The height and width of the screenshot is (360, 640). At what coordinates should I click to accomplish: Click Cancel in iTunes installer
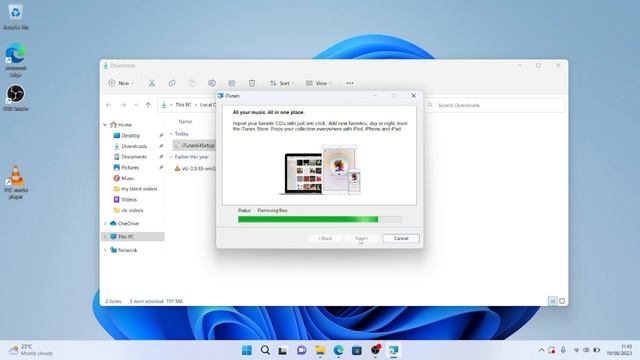click(x=401, y=238)
